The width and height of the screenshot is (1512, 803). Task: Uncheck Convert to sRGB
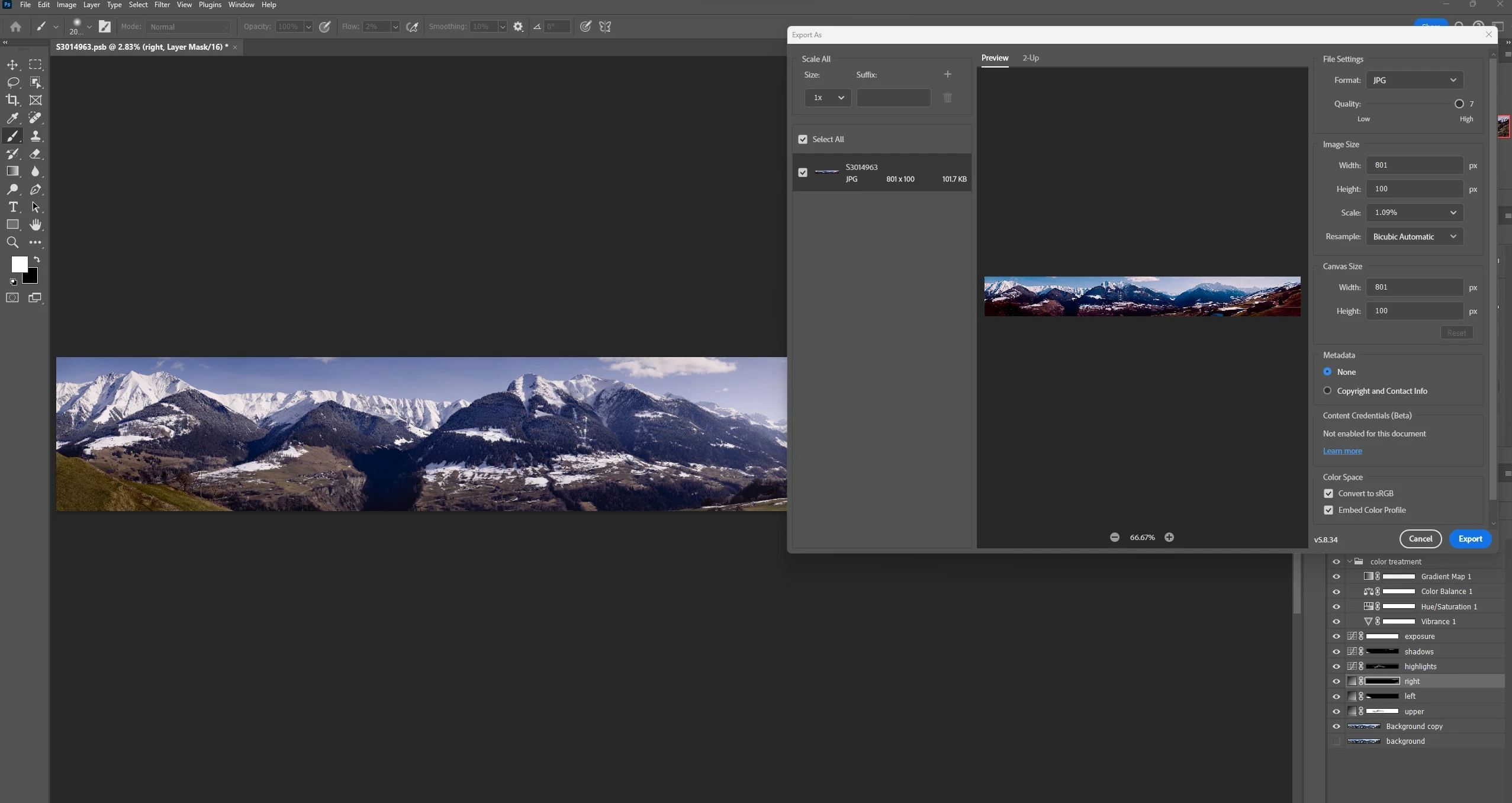pyautogui.click(x=1328, y=493)
